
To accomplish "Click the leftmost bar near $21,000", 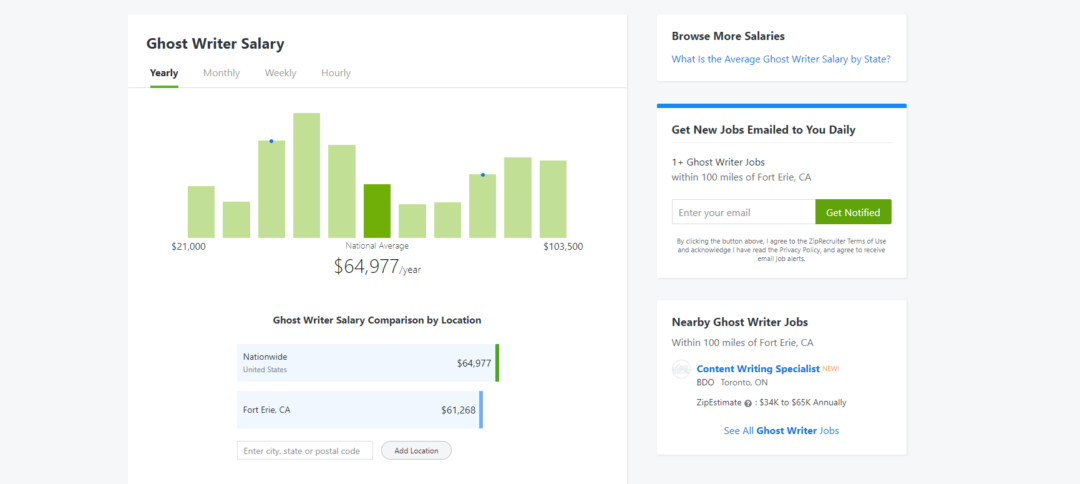I will coord(201,212).
